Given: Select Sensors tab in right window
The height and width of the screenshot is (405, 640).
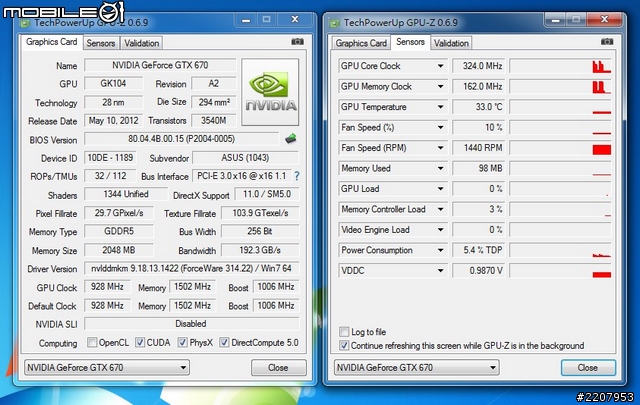Looking at the screenshot, I should click(x=410, y=42).
